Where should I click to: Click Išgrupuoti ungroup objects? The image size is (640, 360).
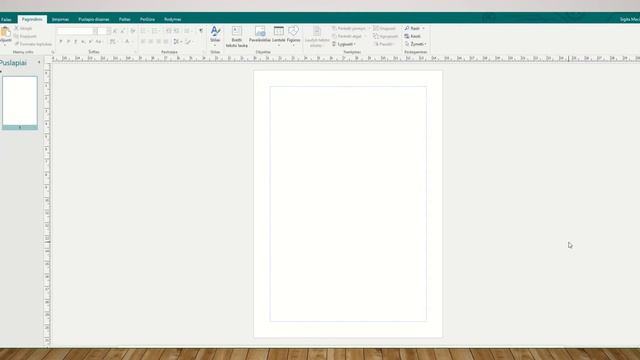point(386,36)
